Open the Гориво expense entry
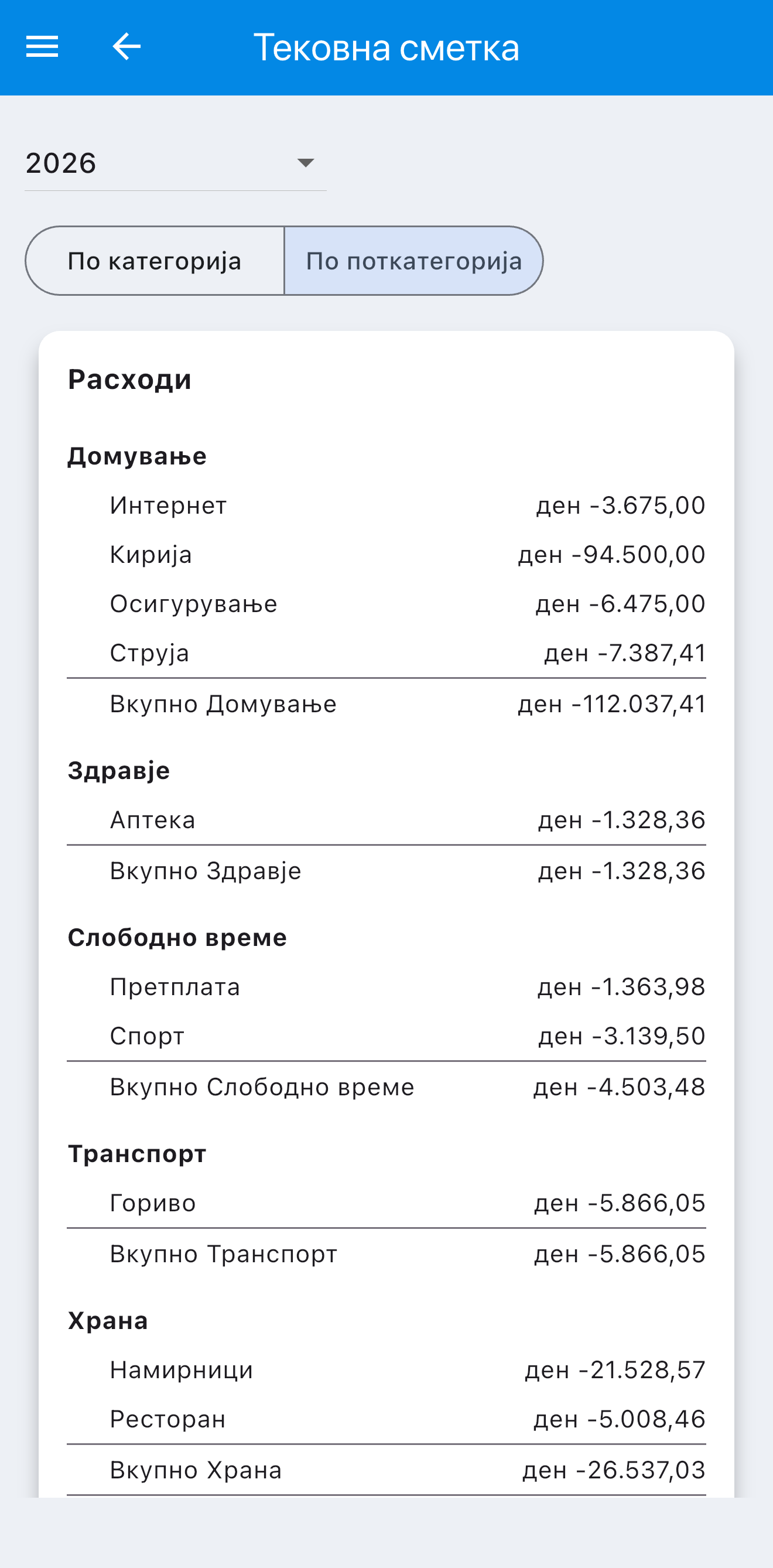 [x=386, y=1203]
